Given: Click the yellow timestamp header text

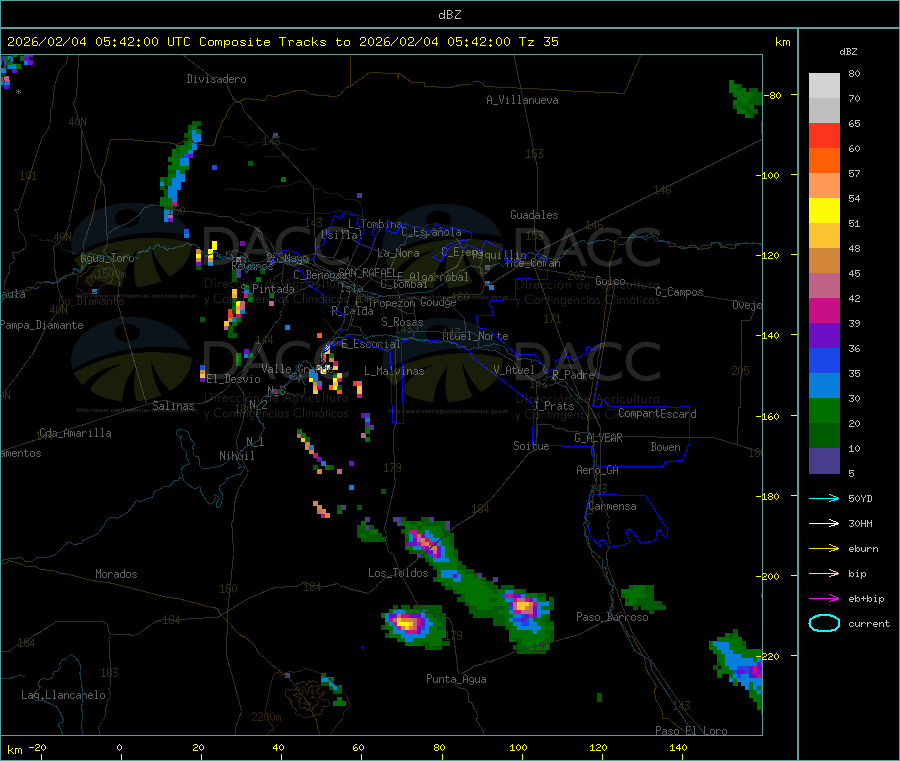Looking at the screenshot, I should (283, 42).
